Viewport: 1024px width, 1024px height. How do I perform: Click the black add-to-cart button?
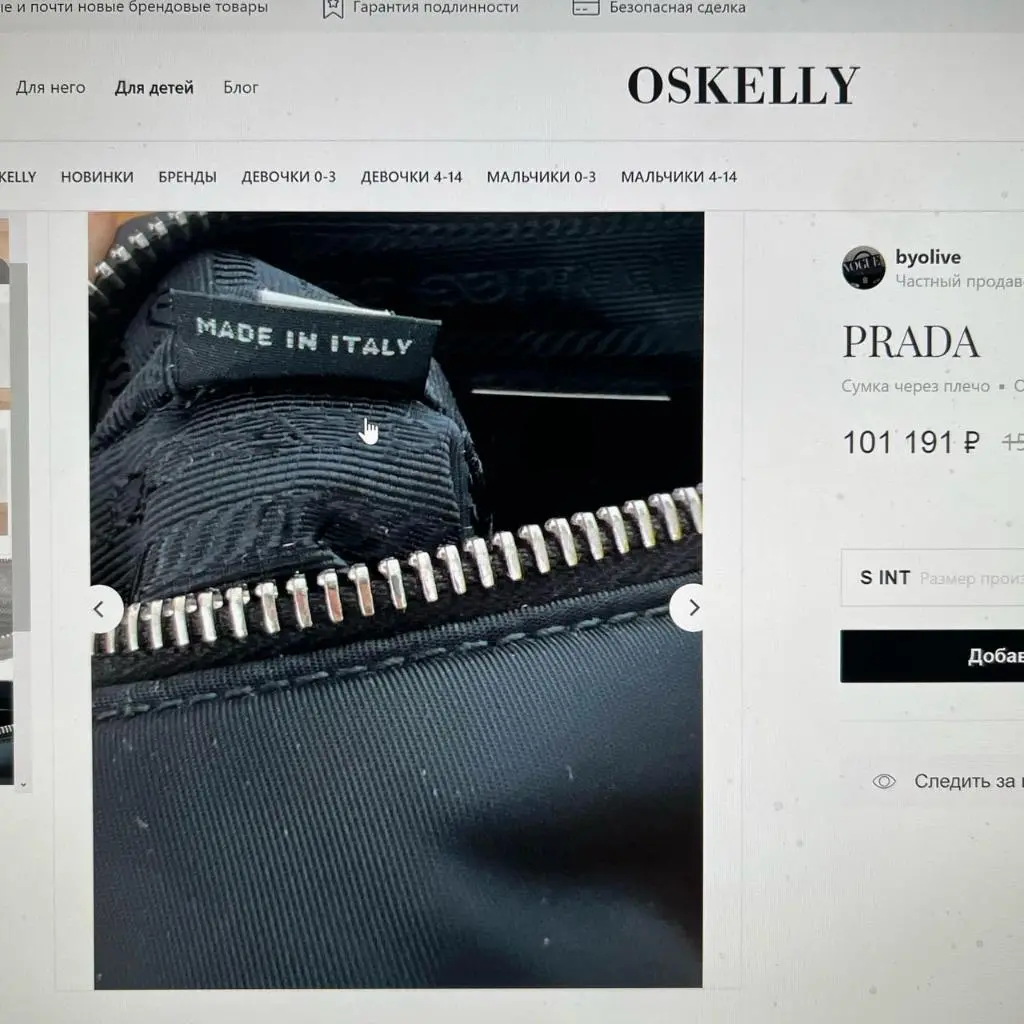(933, 656)
